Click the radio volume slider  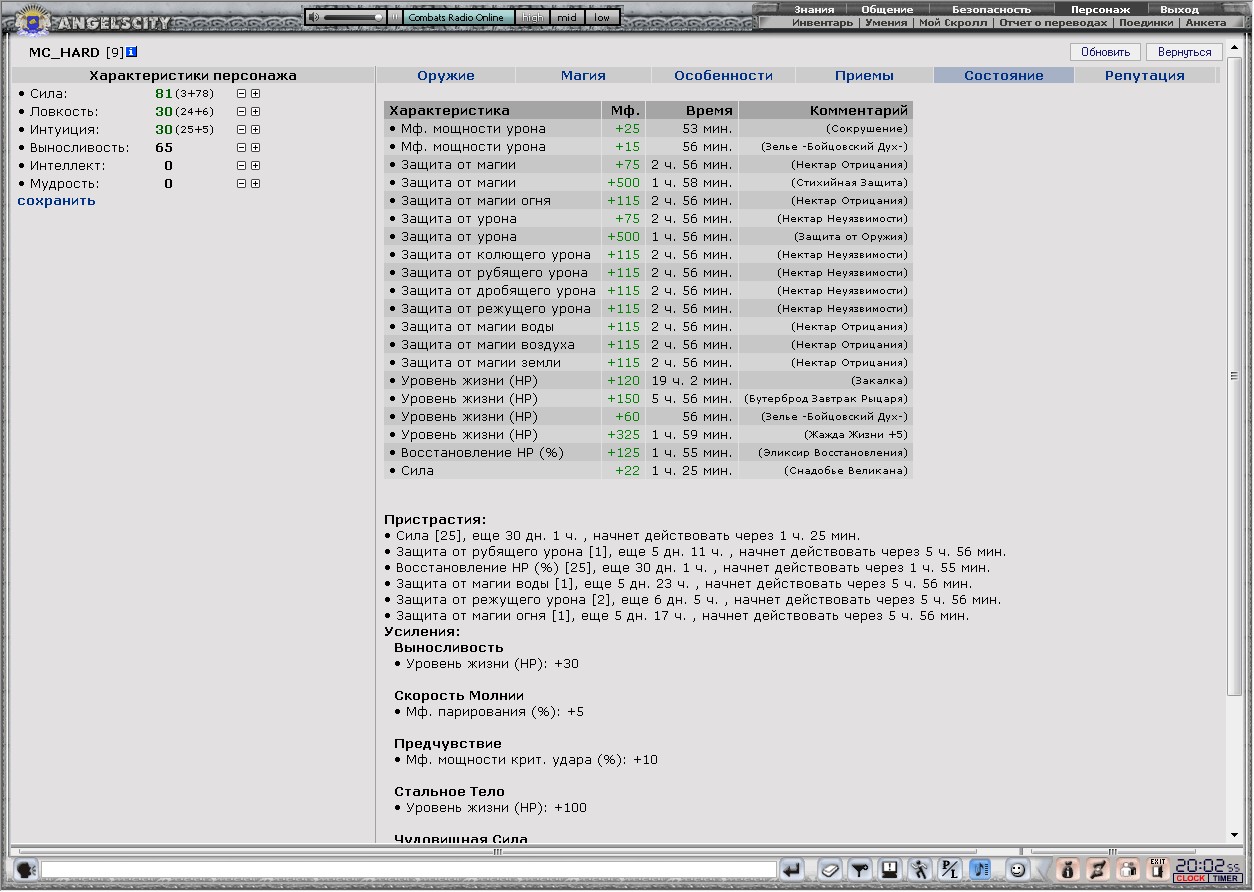pos(354,17)
